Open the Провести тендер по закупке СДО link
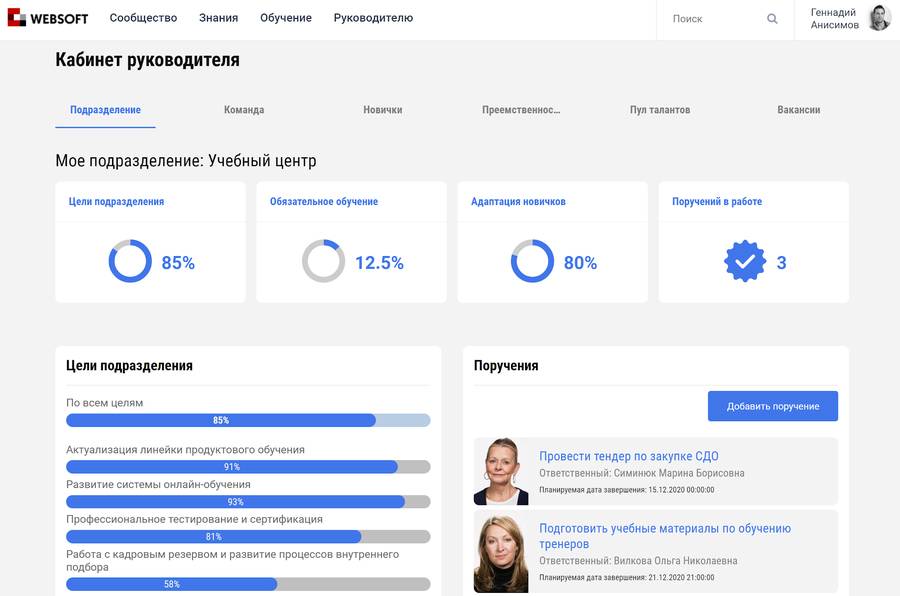The height and width of the screenshot is (596, 900). [628, 456]
